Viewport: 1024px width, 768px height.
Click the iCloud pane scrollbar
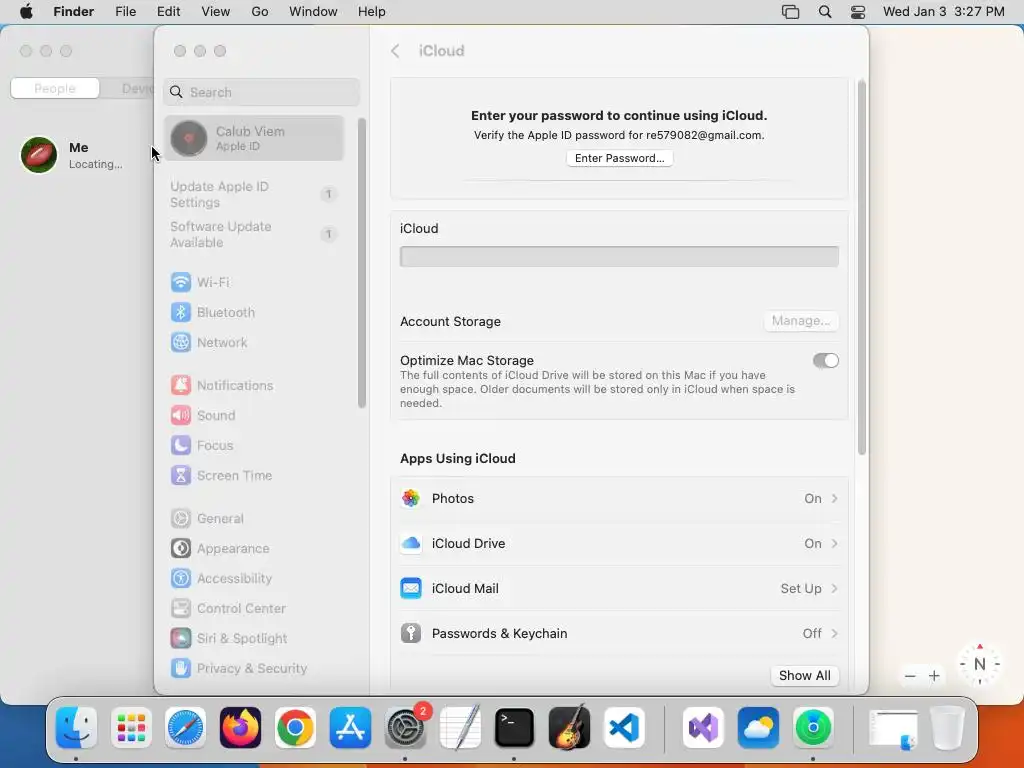[862, 268]
